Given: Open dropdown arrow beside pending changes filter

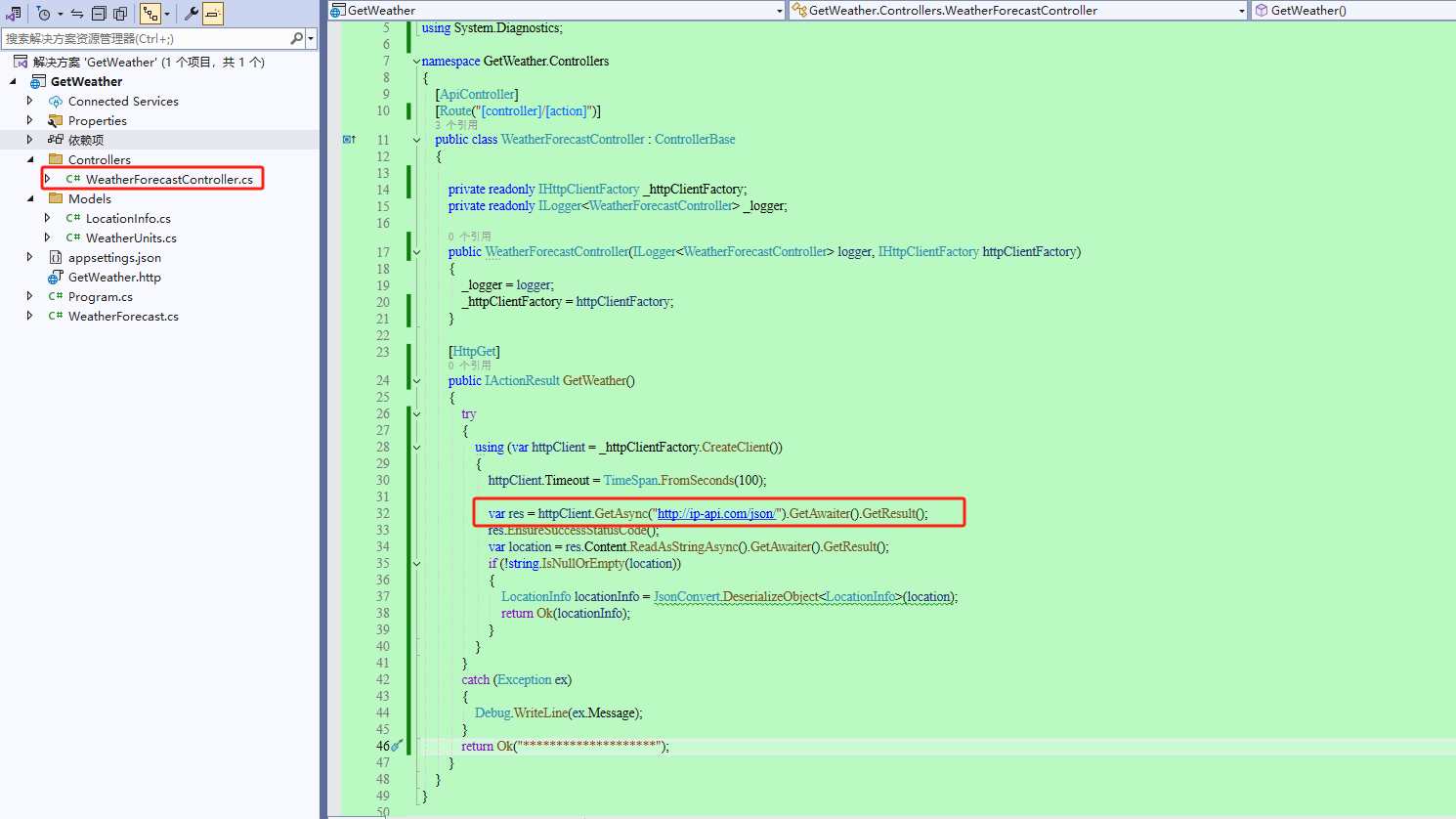Looking at the screenshot, I should point(60,14).
